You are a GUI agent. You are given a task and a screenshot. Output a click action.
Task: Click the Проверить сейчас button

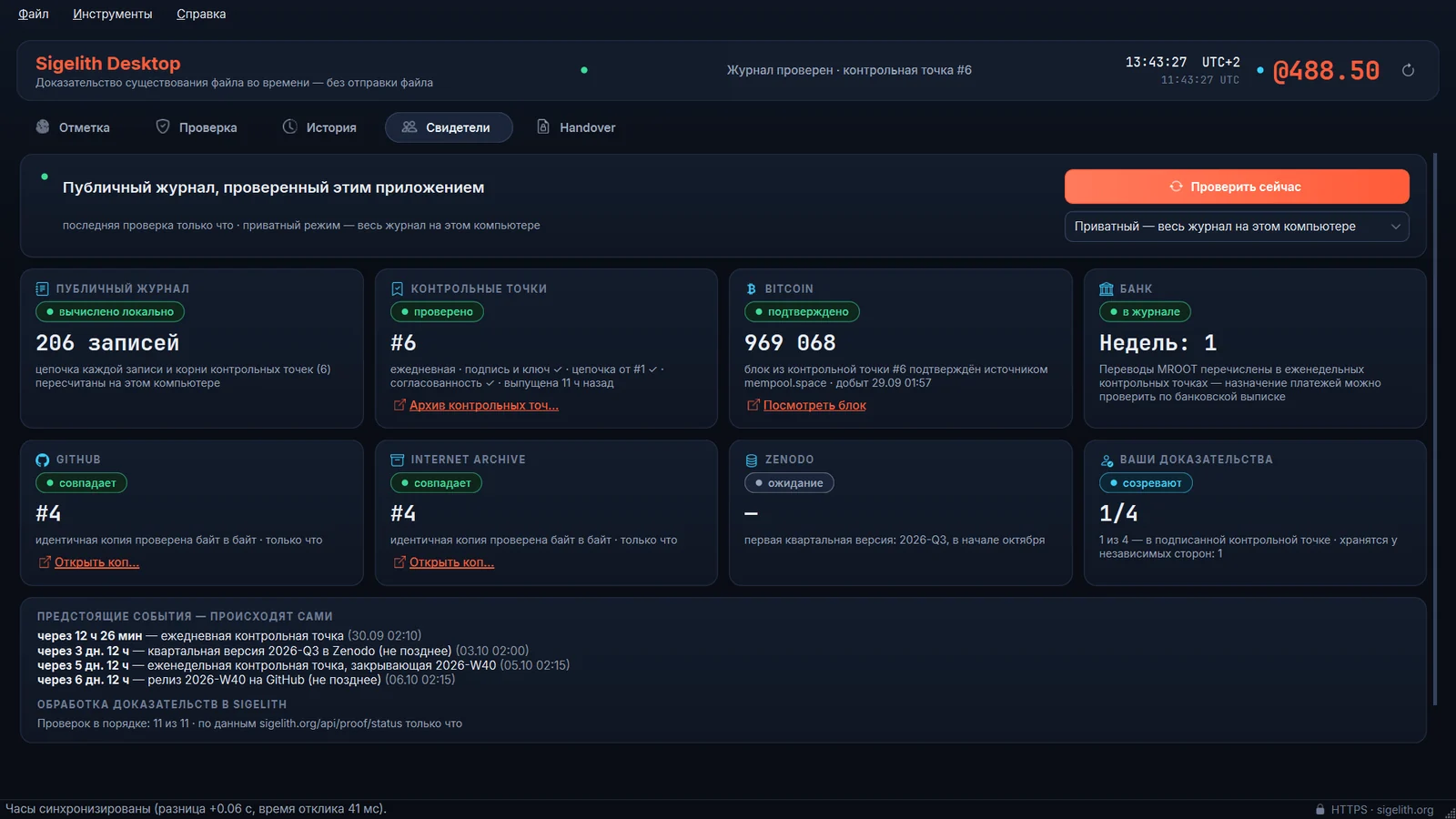[1237, 187]
